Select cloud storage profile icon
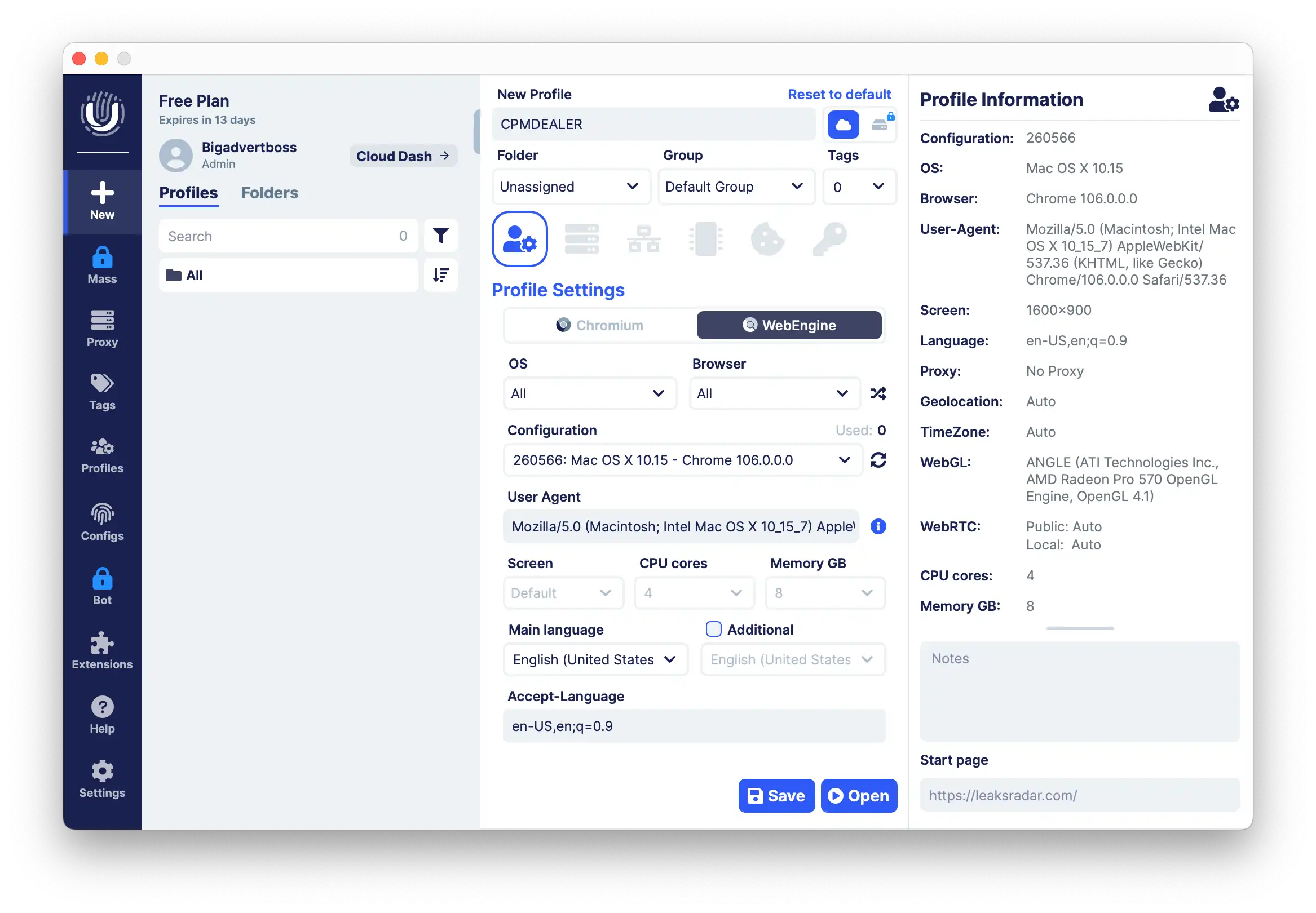Viewport: 1316px width, 913px height. coord(843,125)
